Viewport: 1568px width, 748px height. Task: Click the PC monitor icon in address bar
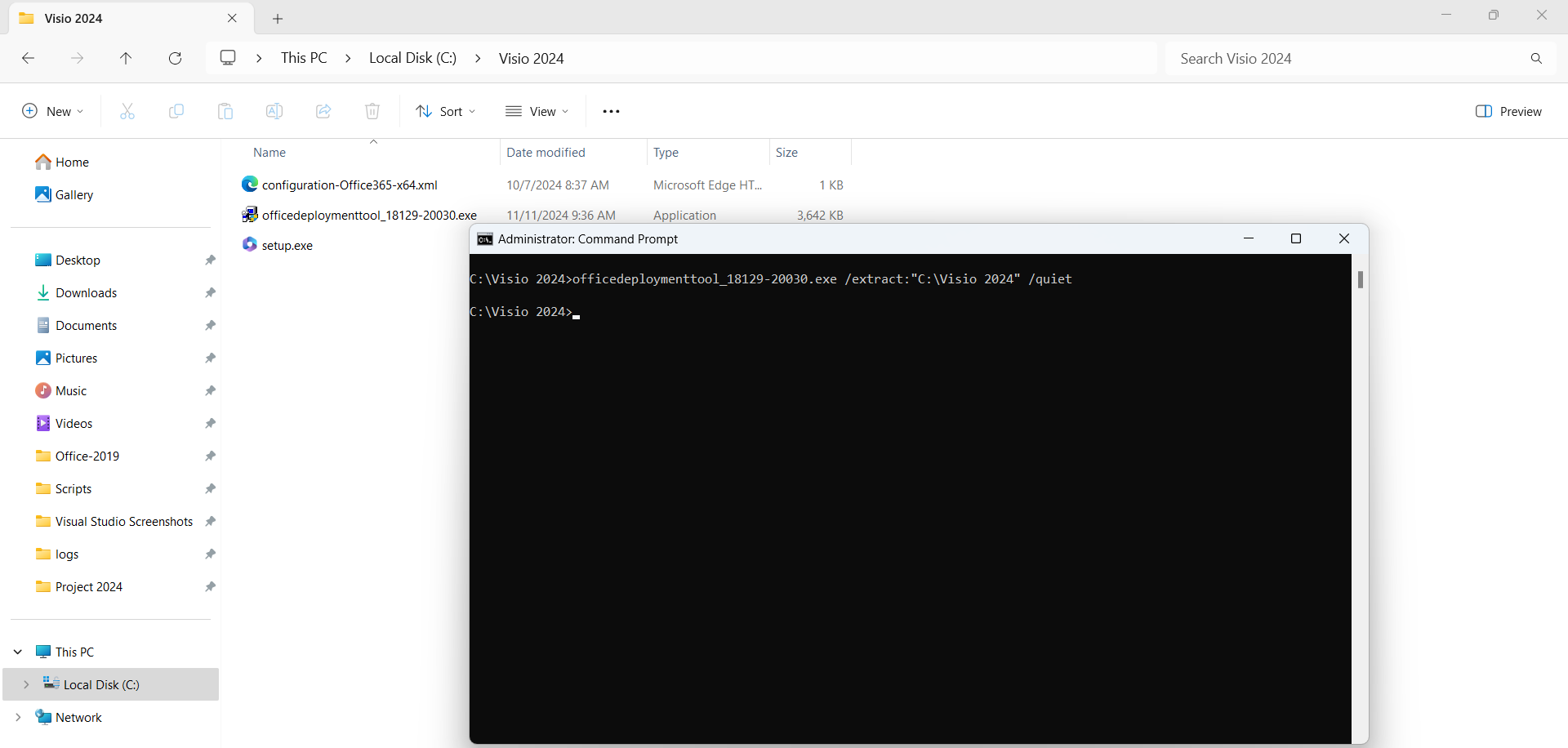[x=228, y=58]
